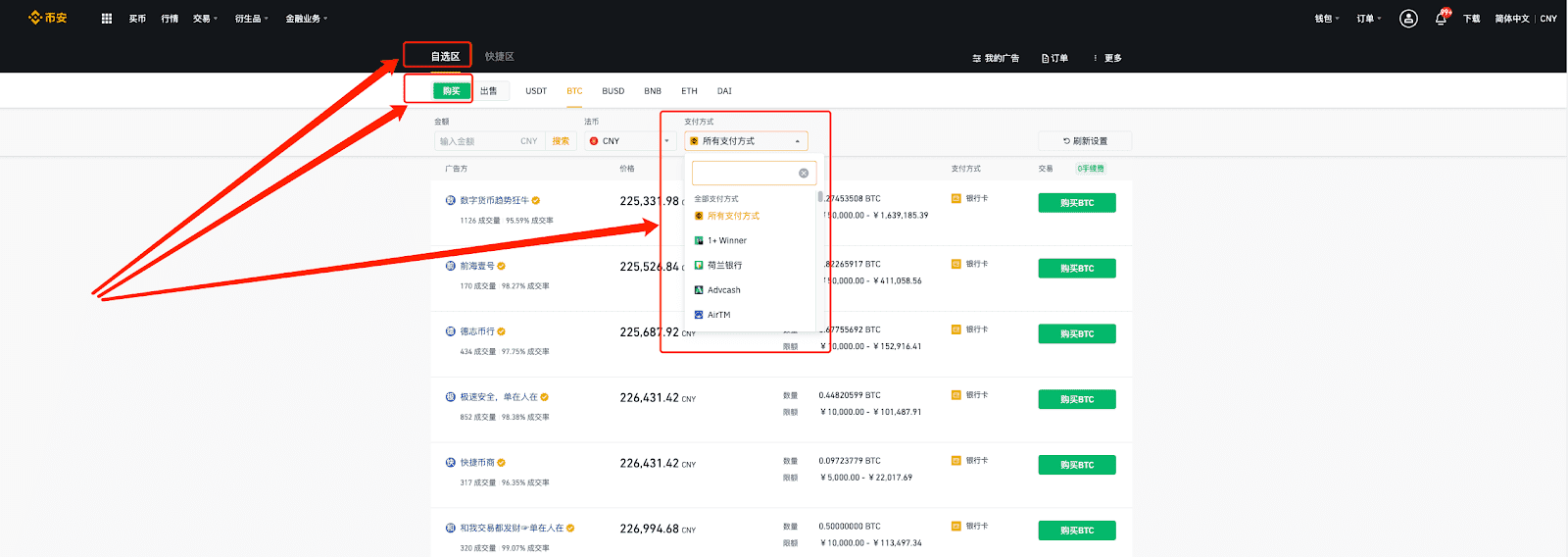
Task: Click the Binance 币安 logo
Action: tap(48, 18)
